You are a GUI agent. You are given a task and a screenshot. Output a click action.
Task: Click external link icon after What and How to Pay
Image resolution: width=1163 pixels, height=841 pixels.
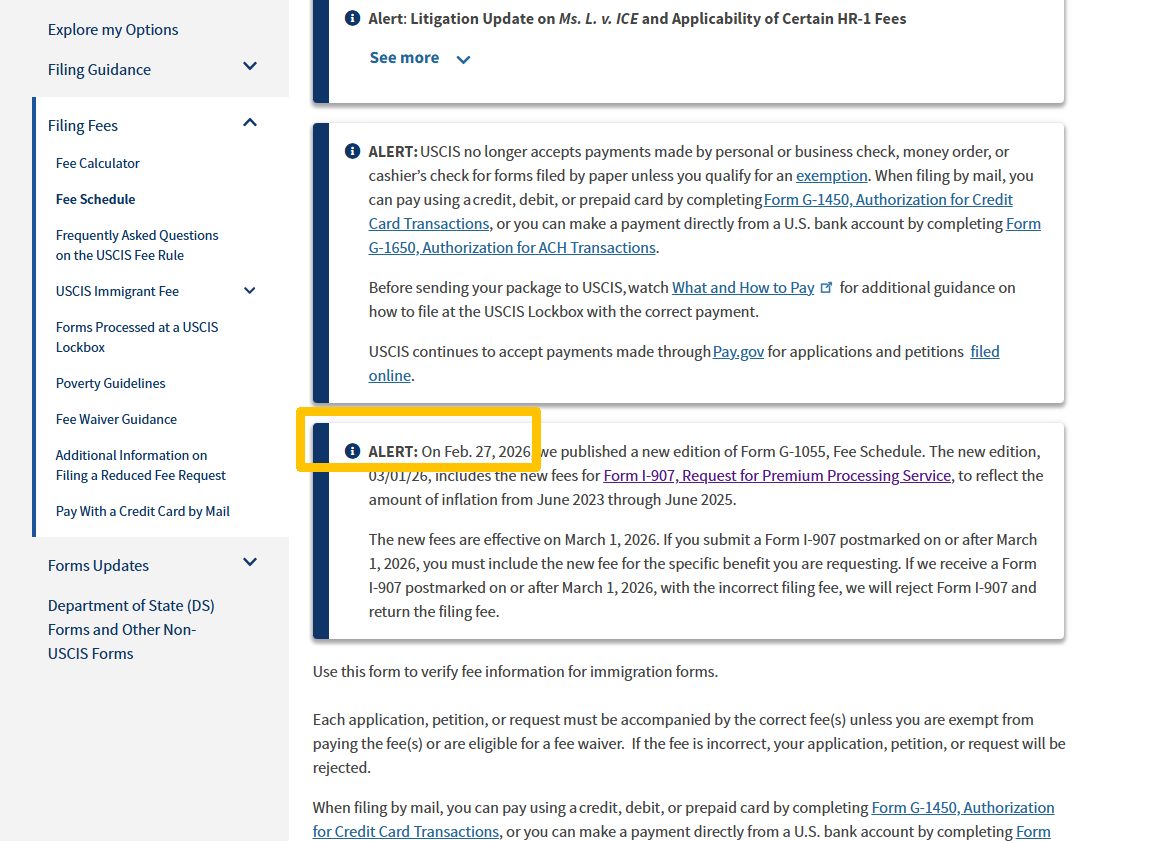tap(826, 287)
